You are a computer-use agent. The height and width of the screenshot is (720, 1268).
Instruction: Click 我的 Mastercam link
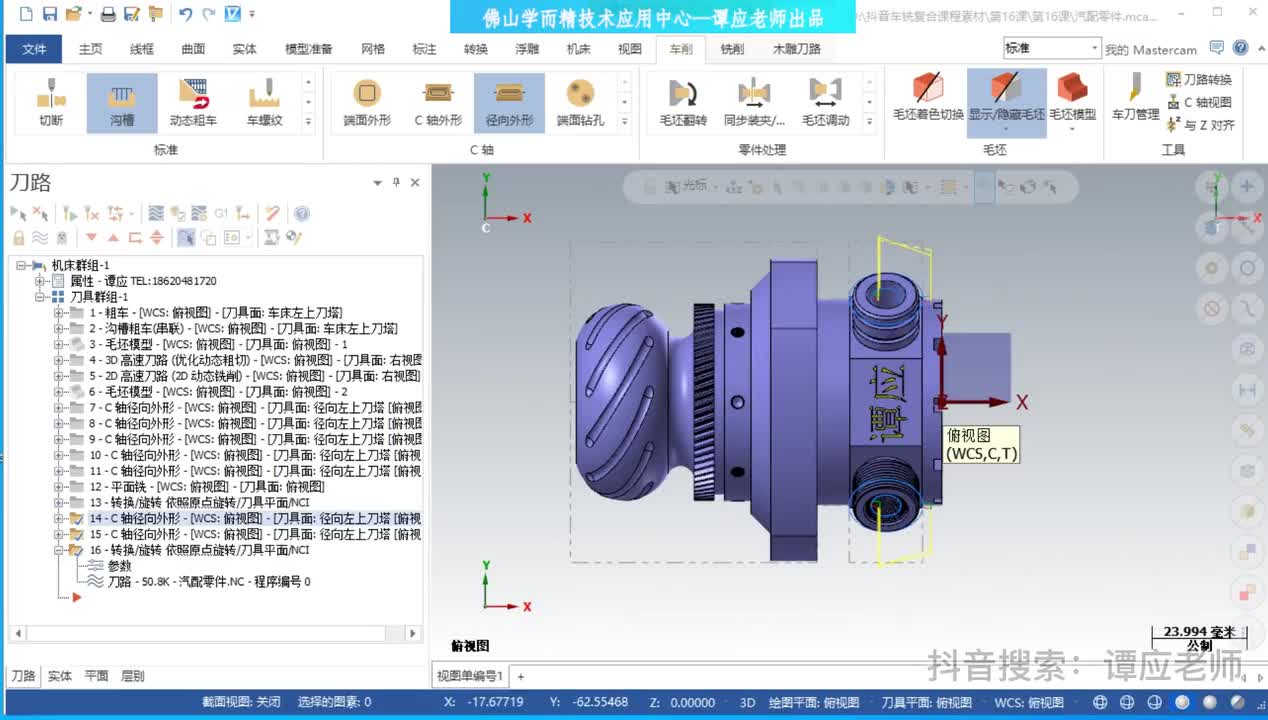point(1151,49)
